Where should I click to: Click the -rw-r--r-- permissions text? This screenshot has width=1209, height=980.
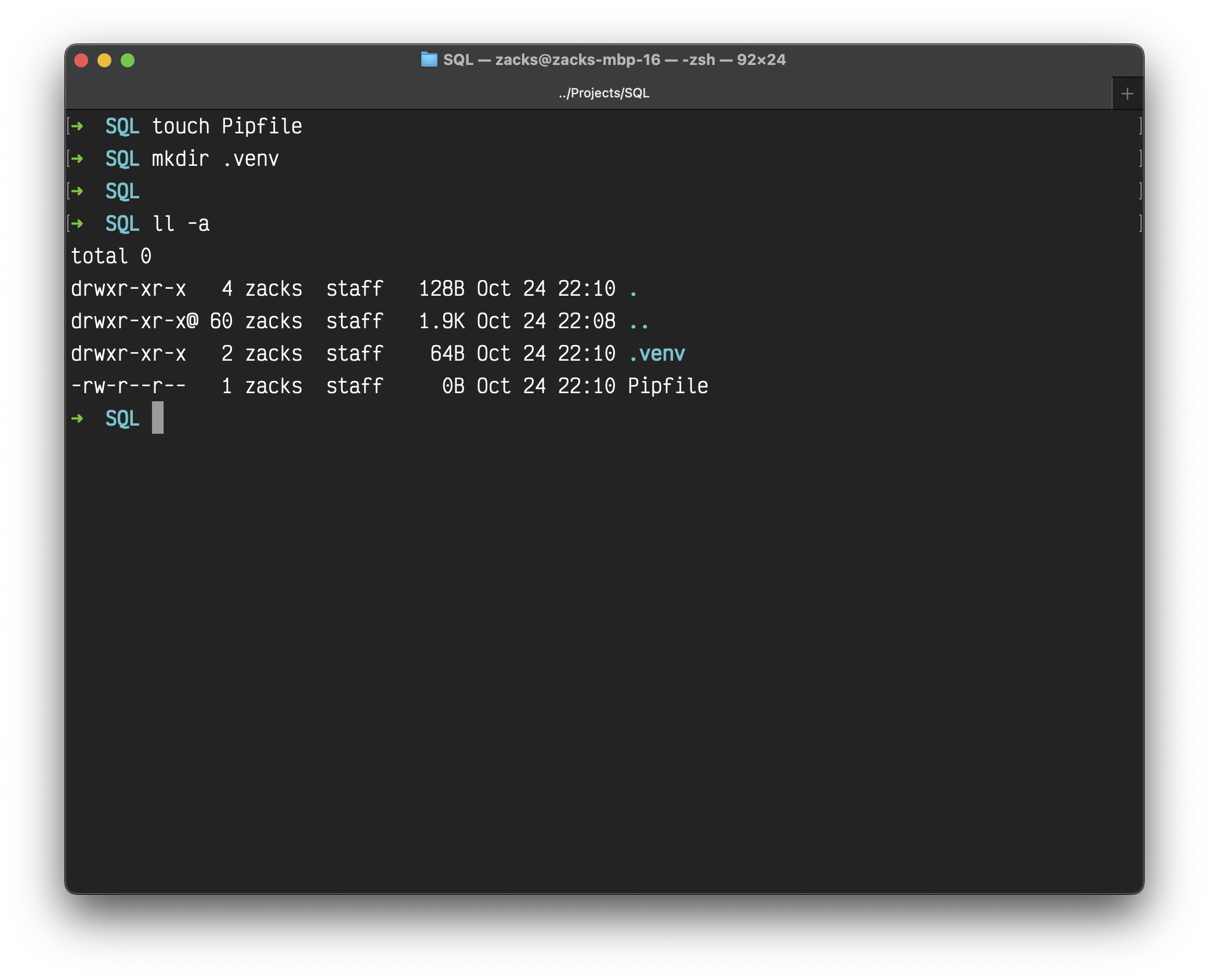tap(128, 386)
